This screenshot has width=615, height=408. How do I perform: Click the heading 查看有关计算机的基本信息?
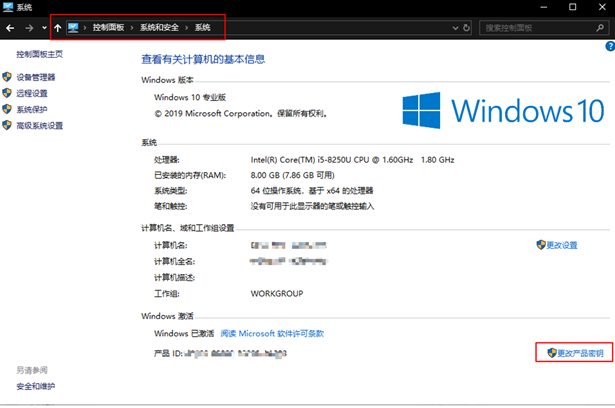pos(203,59)
